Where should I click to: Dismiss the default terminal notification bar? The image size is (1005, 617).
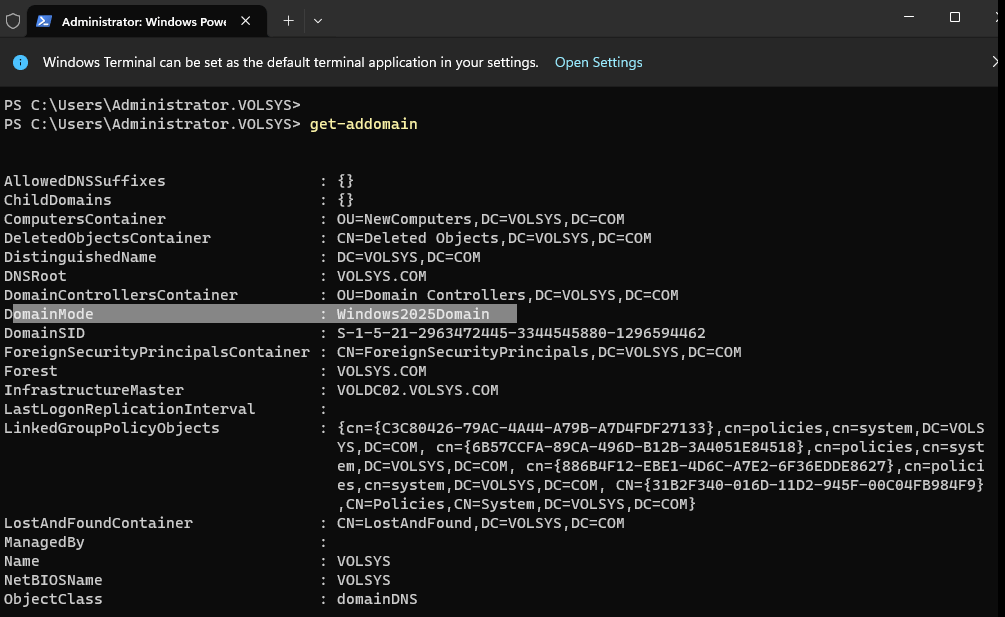pos(994,62)
